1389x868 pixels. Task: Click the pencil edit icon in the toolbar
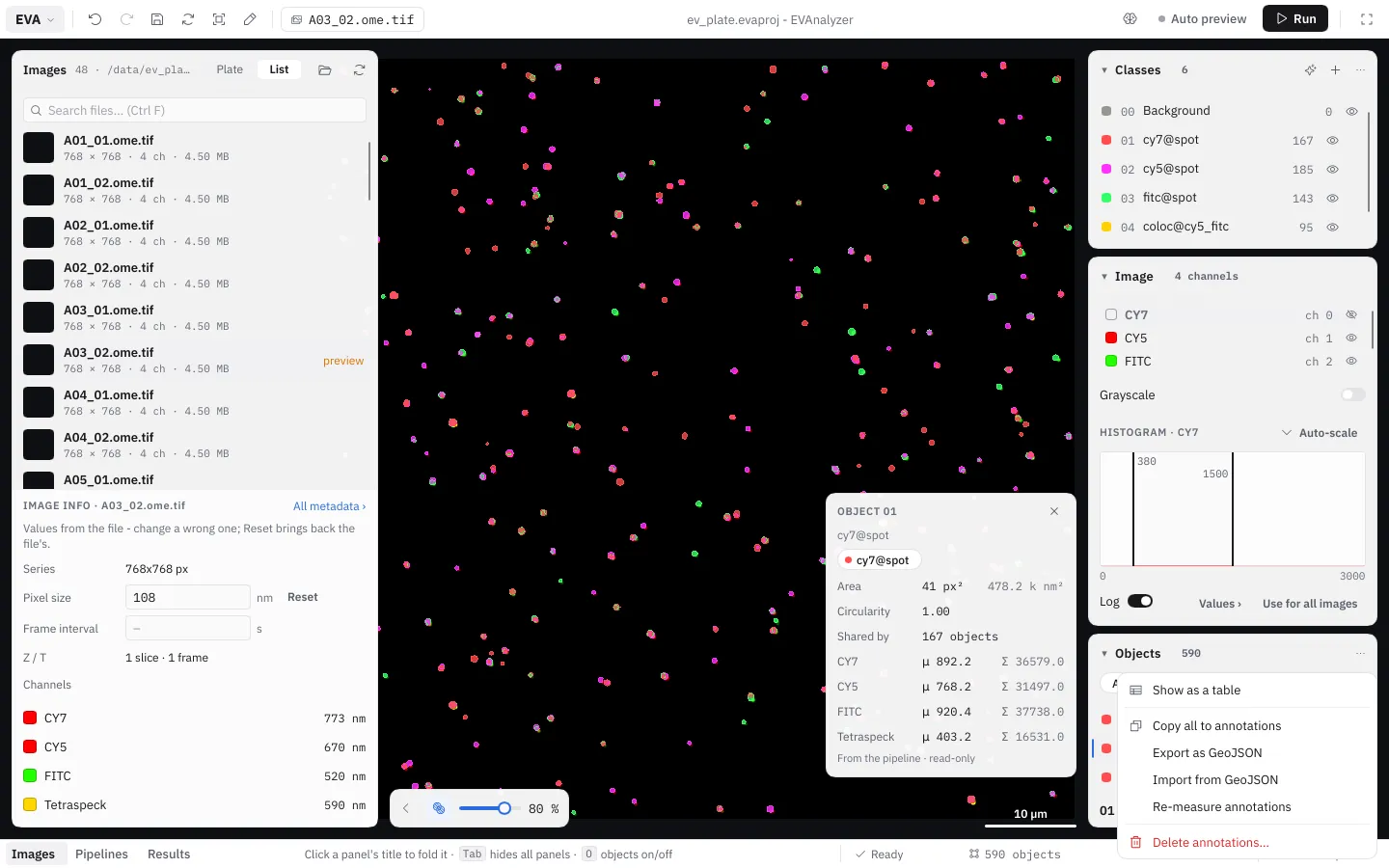[x=250, y=19]
